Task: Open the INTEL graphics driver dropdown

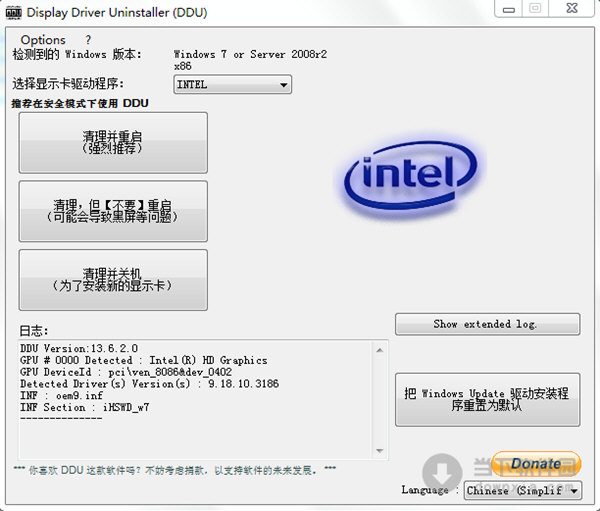Action: tap(233, 85)
